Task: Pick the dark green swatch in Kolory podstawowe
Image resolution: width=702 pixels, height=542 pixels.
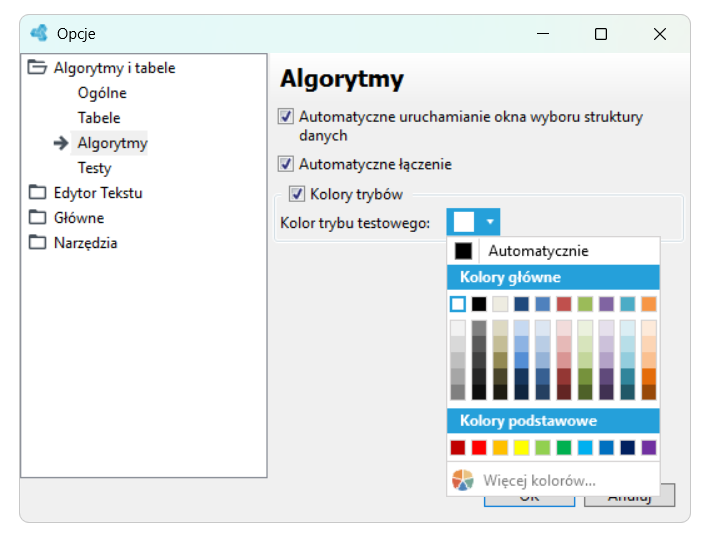Action: pyautogui.click(x=564, y=447)
